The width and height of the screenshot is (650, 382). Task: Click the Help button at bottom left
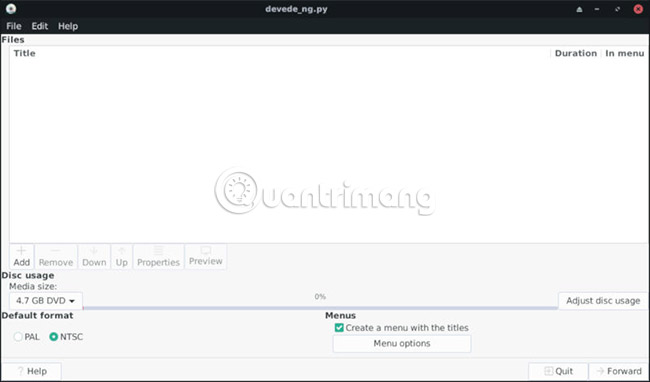32,371
